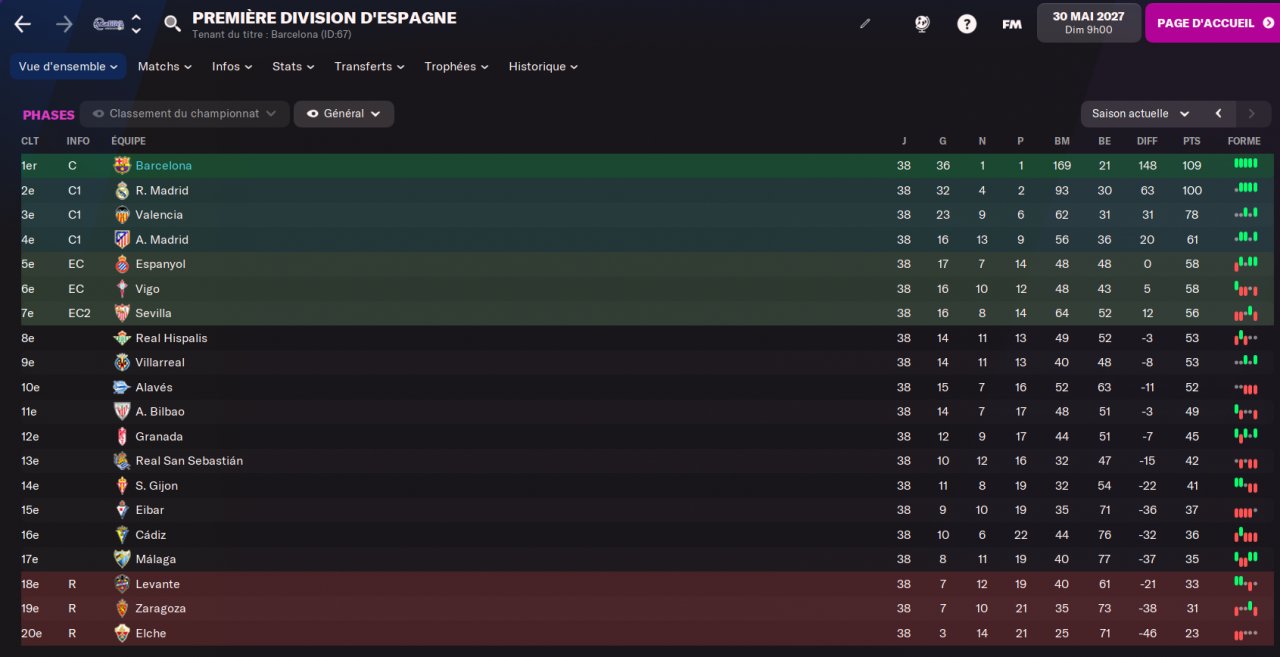
Task: Click the back navigation arrow
Action: coord(22,24)
